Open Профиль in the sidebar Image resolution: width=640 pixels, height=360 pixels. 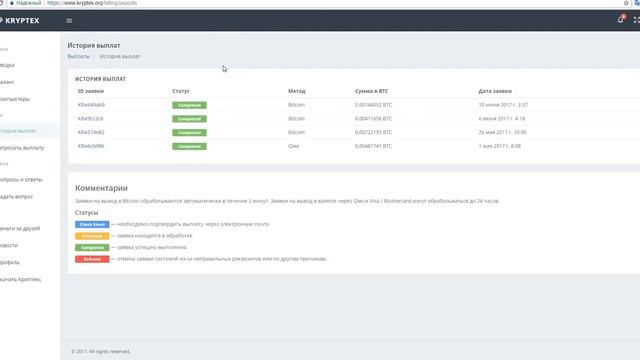click(10, 262)
